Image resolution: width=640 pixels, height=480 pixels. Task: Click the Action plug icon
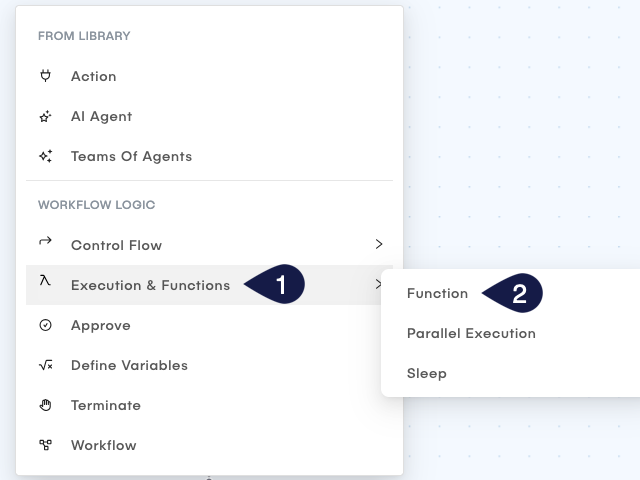[45, 76]
